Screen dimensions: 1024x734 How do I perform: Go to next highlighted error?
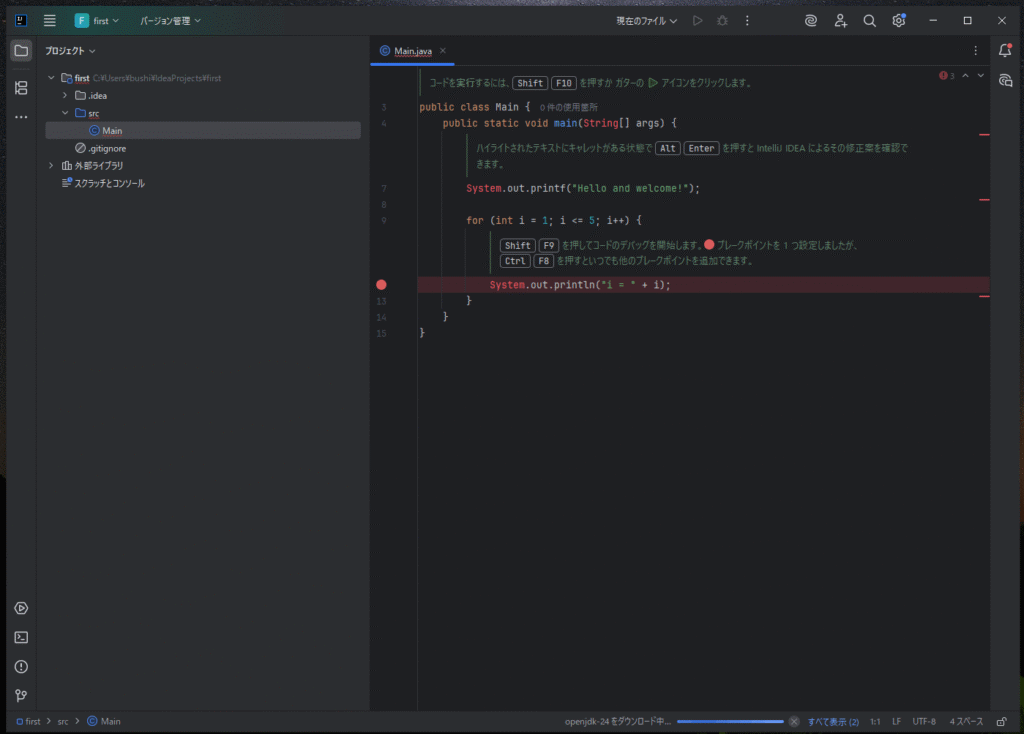(981, 76)
